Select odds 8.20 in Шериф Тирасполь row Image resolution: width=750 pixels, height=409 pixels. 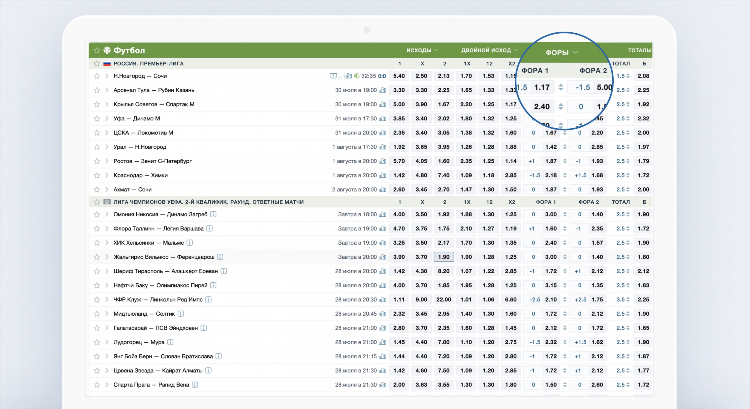coord(444,271)
